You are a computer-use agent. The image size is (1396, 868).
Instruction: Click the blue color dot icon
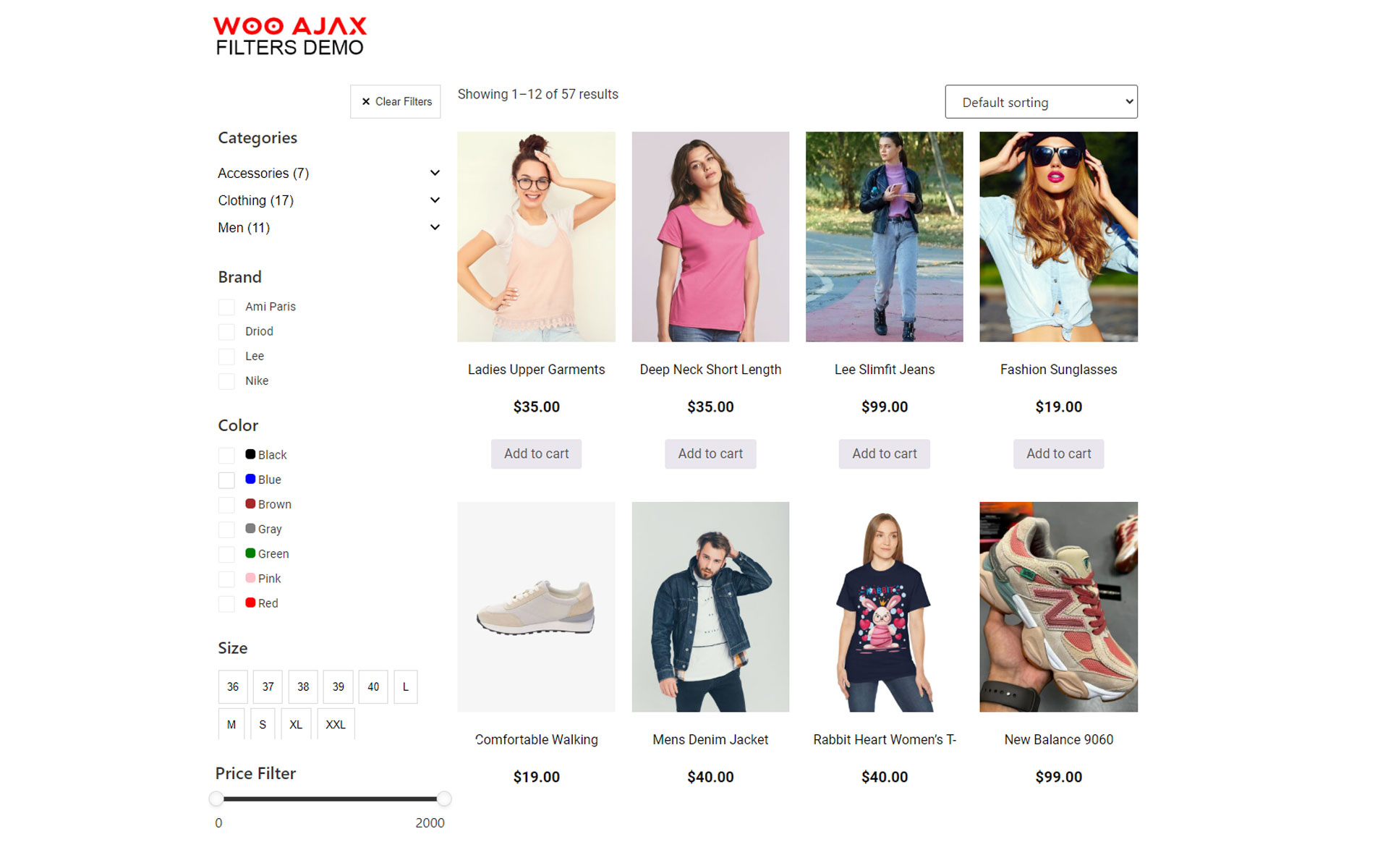pyautogui.click(x=250, y=480)
